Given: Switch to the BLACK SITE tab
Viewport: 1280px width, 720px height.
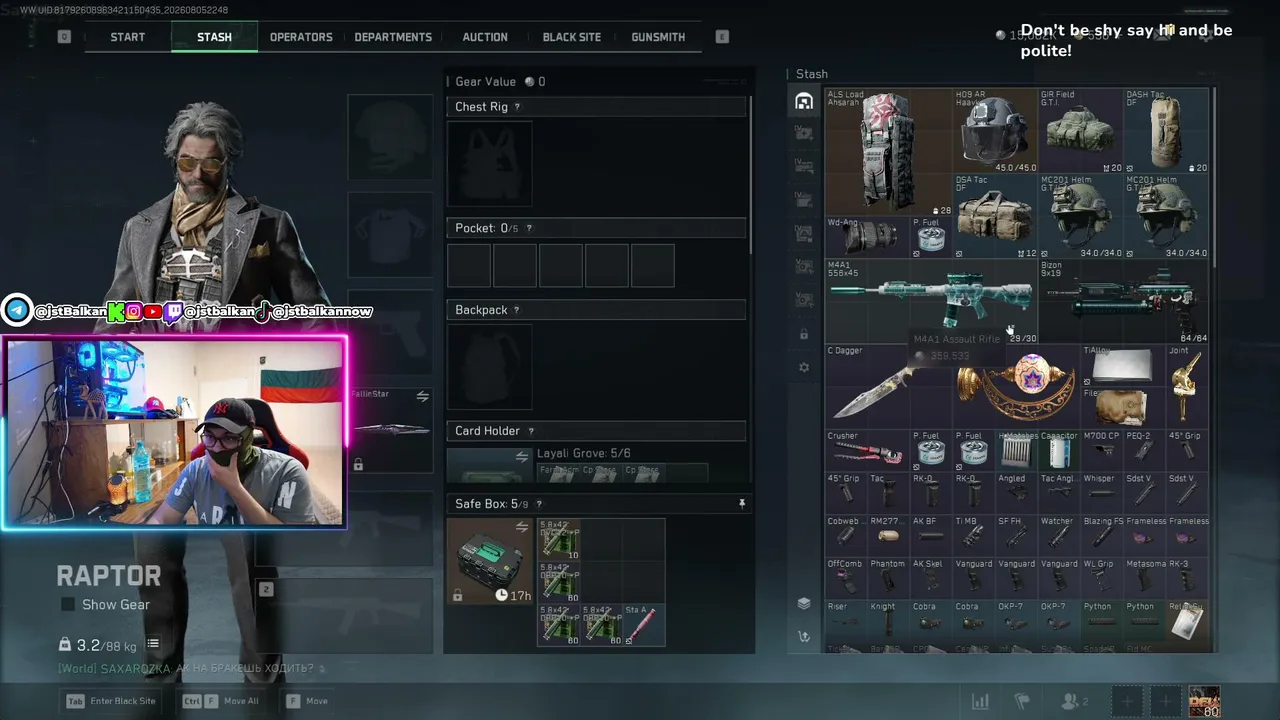Looking at the screenshot, I should [572, 37].
